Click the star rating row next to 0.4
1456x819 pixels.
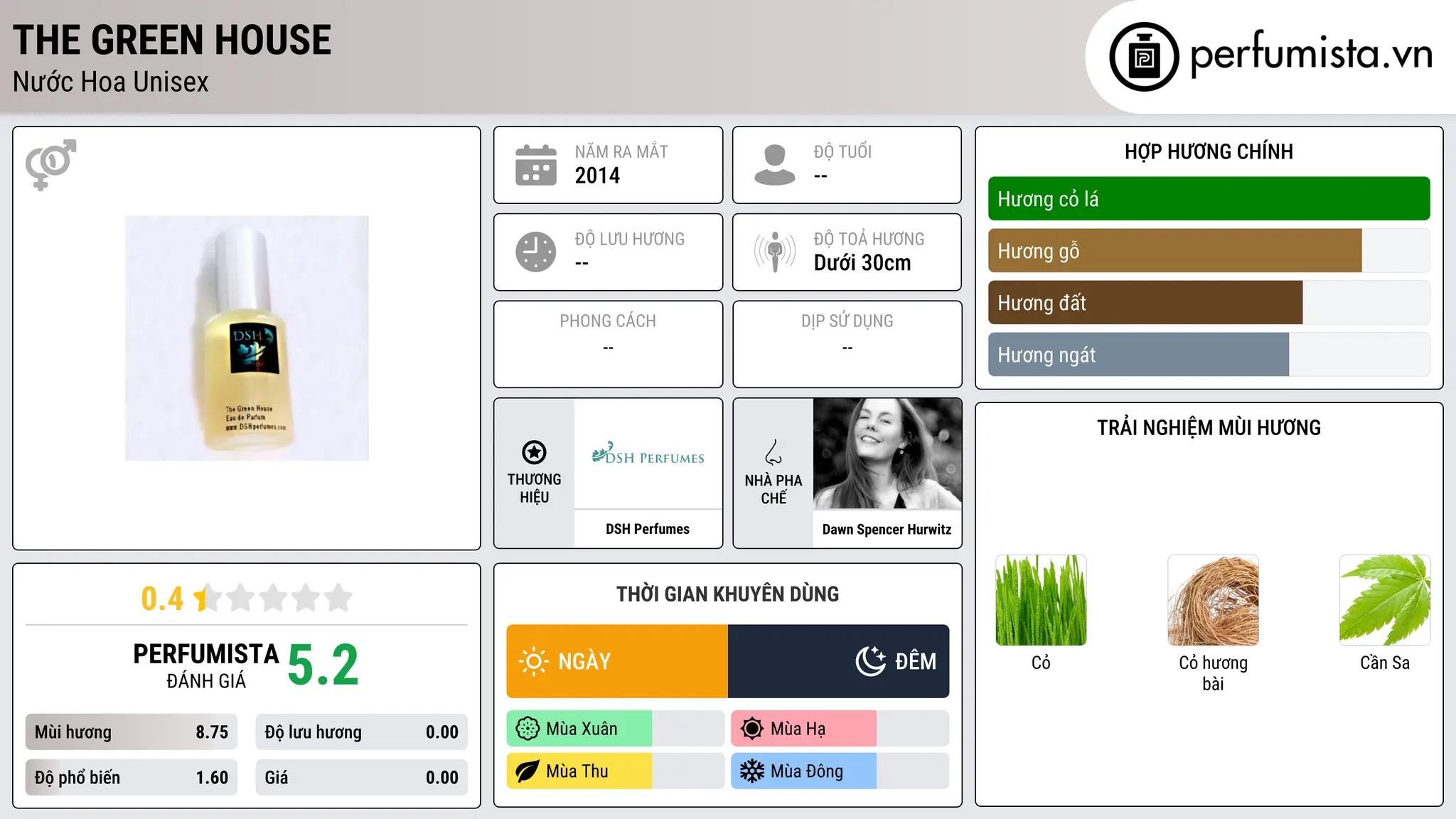click(x=273, y=598)
